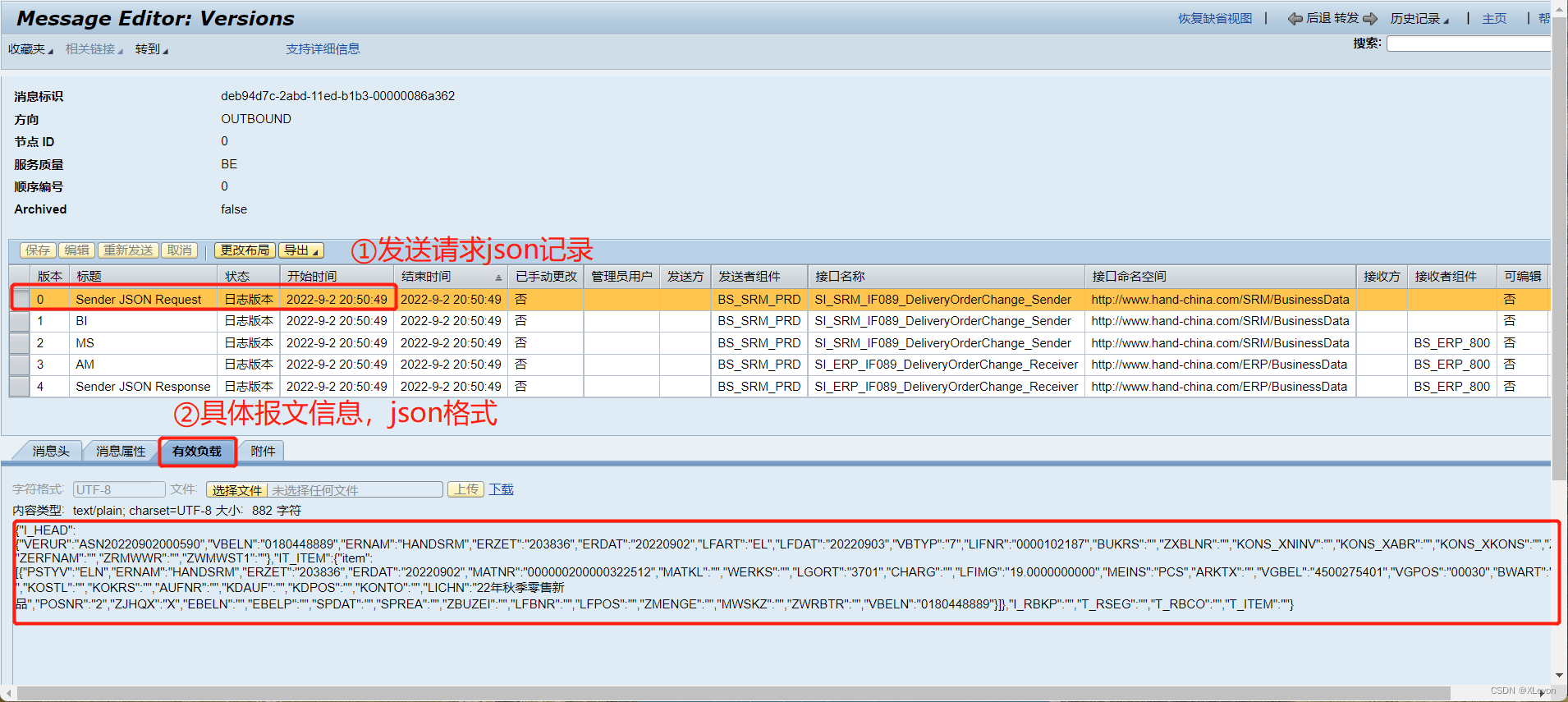Image resolution: width=1568 pixels, height=702 pixels.
Task: Click SI_ERP_IF089_DeliveryOrderChange_Receiver in row 3
Action: click(x=946, y=365)
